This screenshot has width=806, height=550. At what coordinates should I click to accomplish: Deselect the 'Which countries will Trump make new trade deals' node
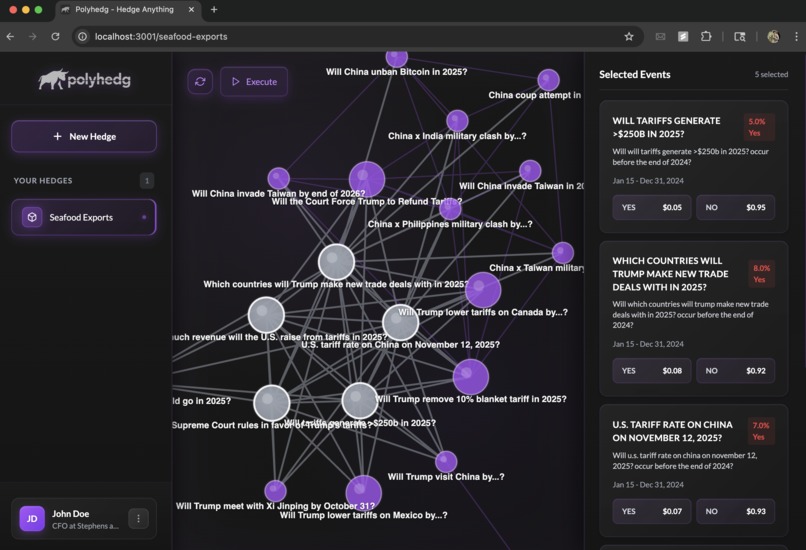(x=336, y=262)
